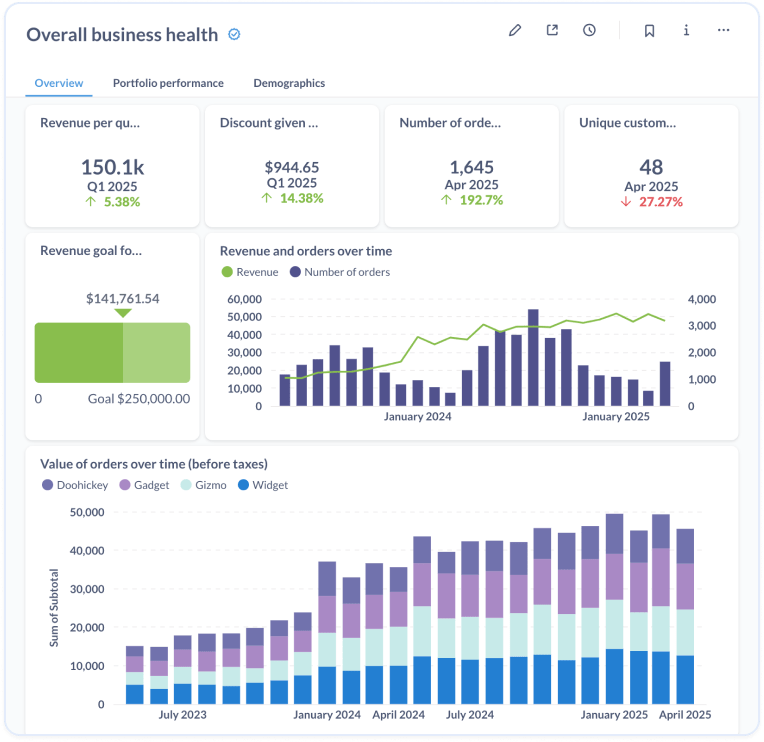Select the Overview tab
Viewport: 764px width, 742px height.
click(59, 83)
